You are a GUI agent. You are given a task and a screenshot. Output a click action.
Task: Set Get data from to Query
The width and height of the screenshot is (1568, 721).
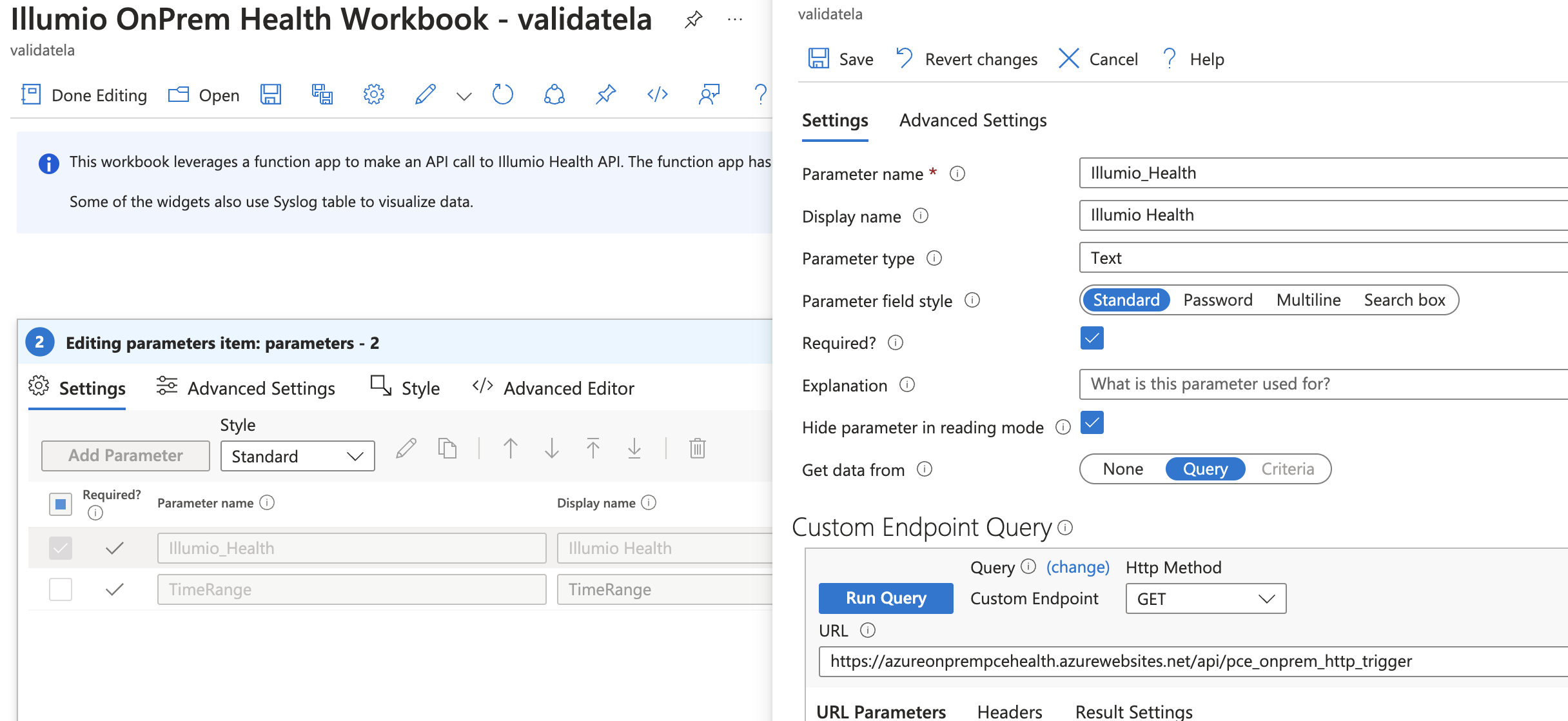pos(1205,469)
